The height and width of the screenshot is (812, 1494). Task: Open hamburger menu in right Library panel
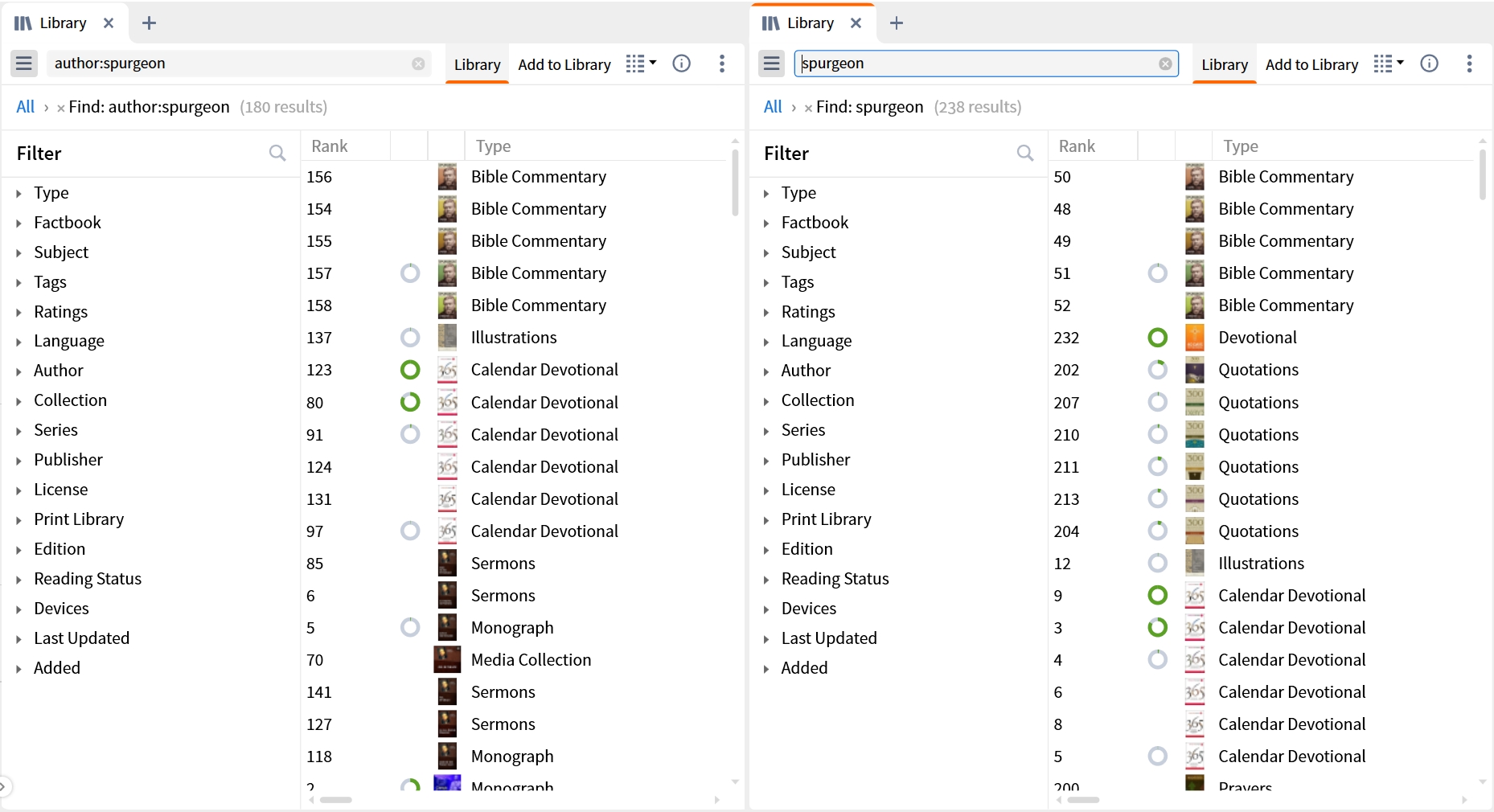pos(772,64)
